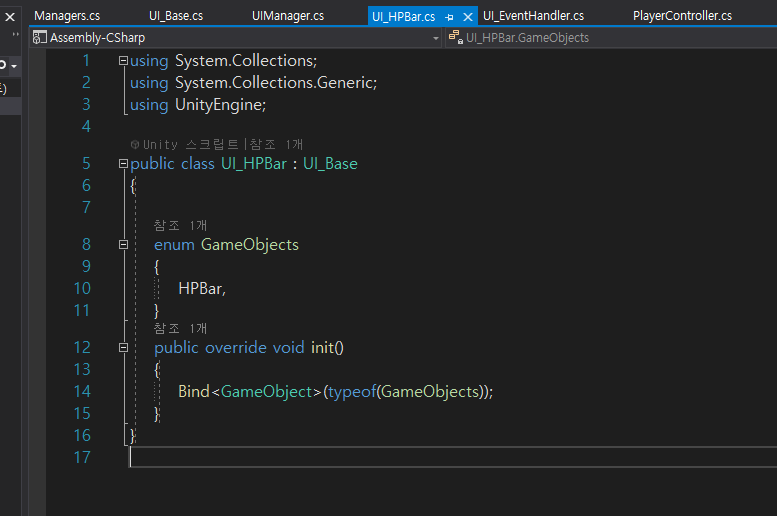
Task: Open the UI_EventHandler.cs tab
Action: 533,16
